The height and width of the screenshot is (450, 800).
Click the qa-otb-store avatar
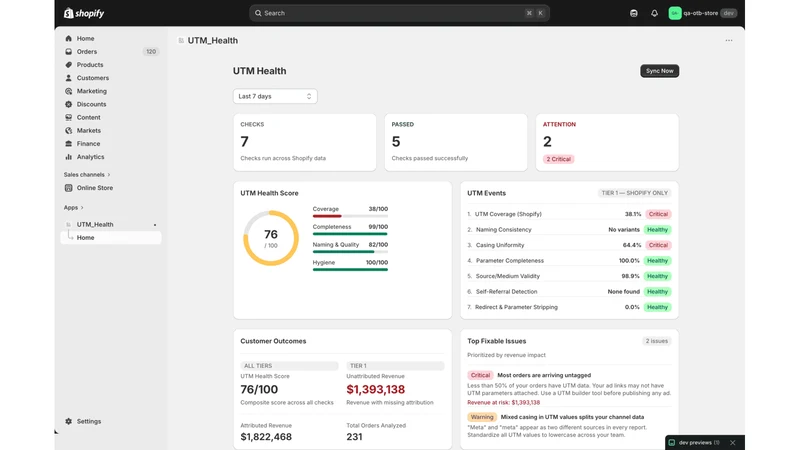click(674, 13)
